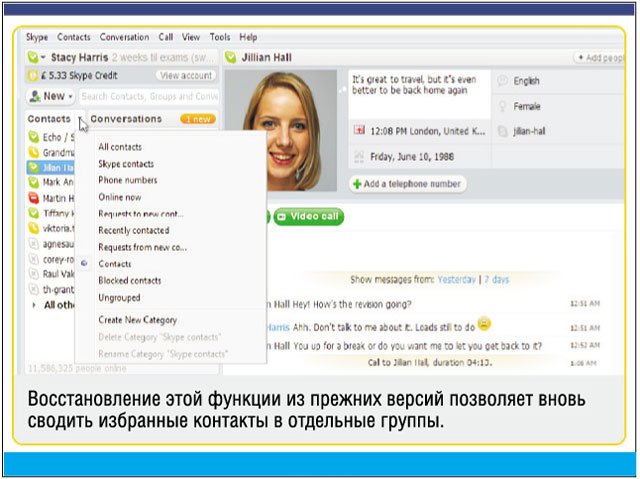
Task: Click offline icon of corey-ro contact
Action: [33, 259]
